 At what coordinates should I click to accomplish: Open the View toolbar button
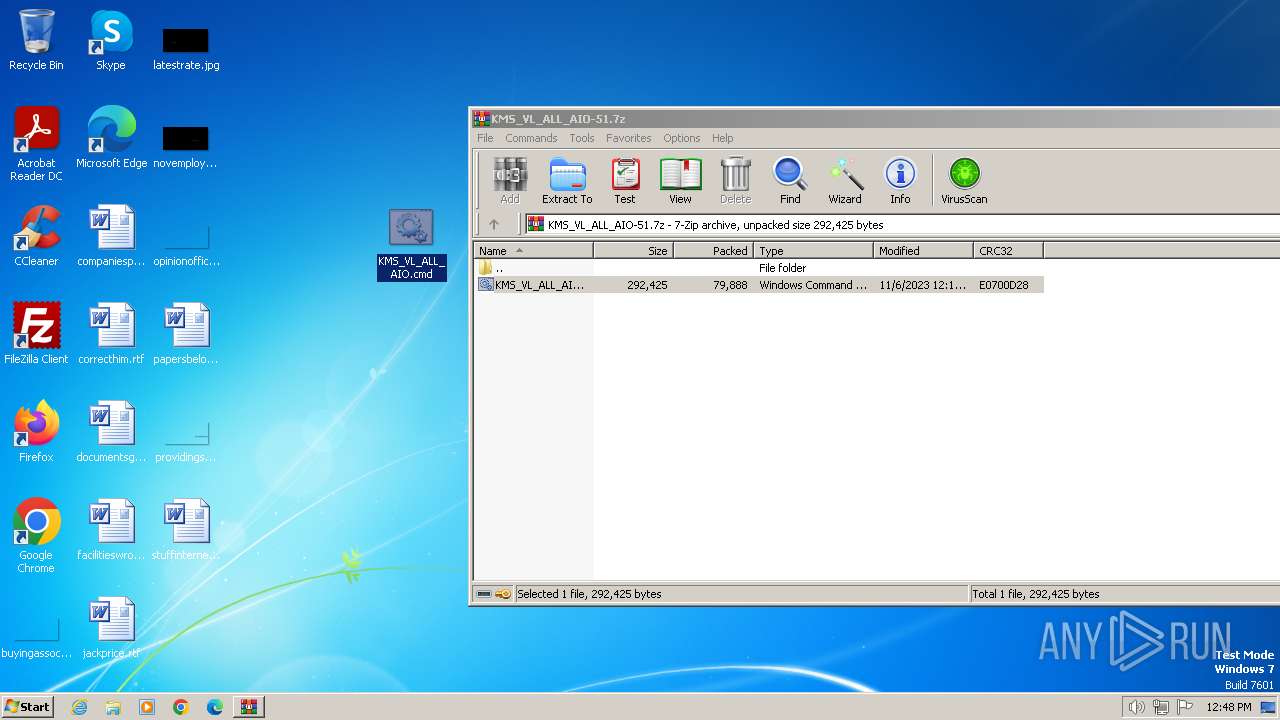[x=680, y=181]
